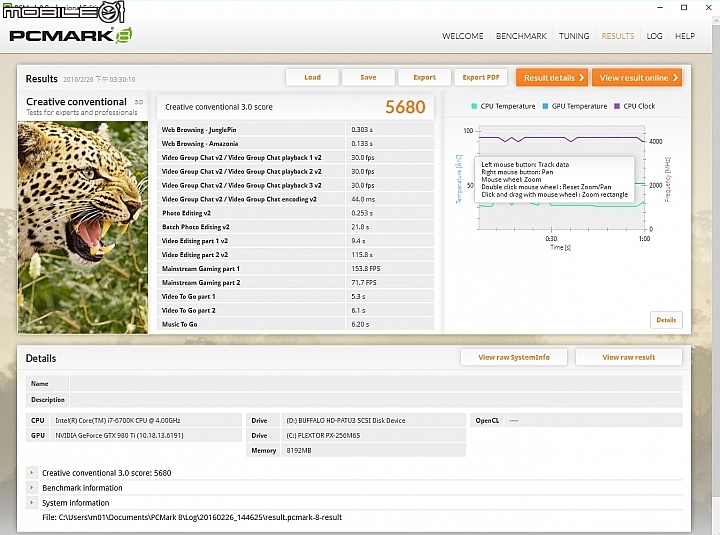Click Export PDF button
Viewport: 720px width, 535px height.
(x=481, y=77)
